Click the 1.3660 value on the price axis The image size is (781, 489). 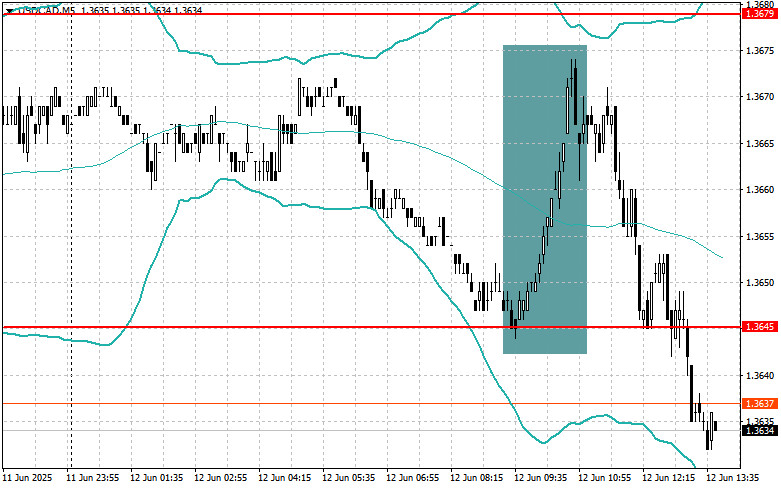pyautogui.click(x=760, y=190)
